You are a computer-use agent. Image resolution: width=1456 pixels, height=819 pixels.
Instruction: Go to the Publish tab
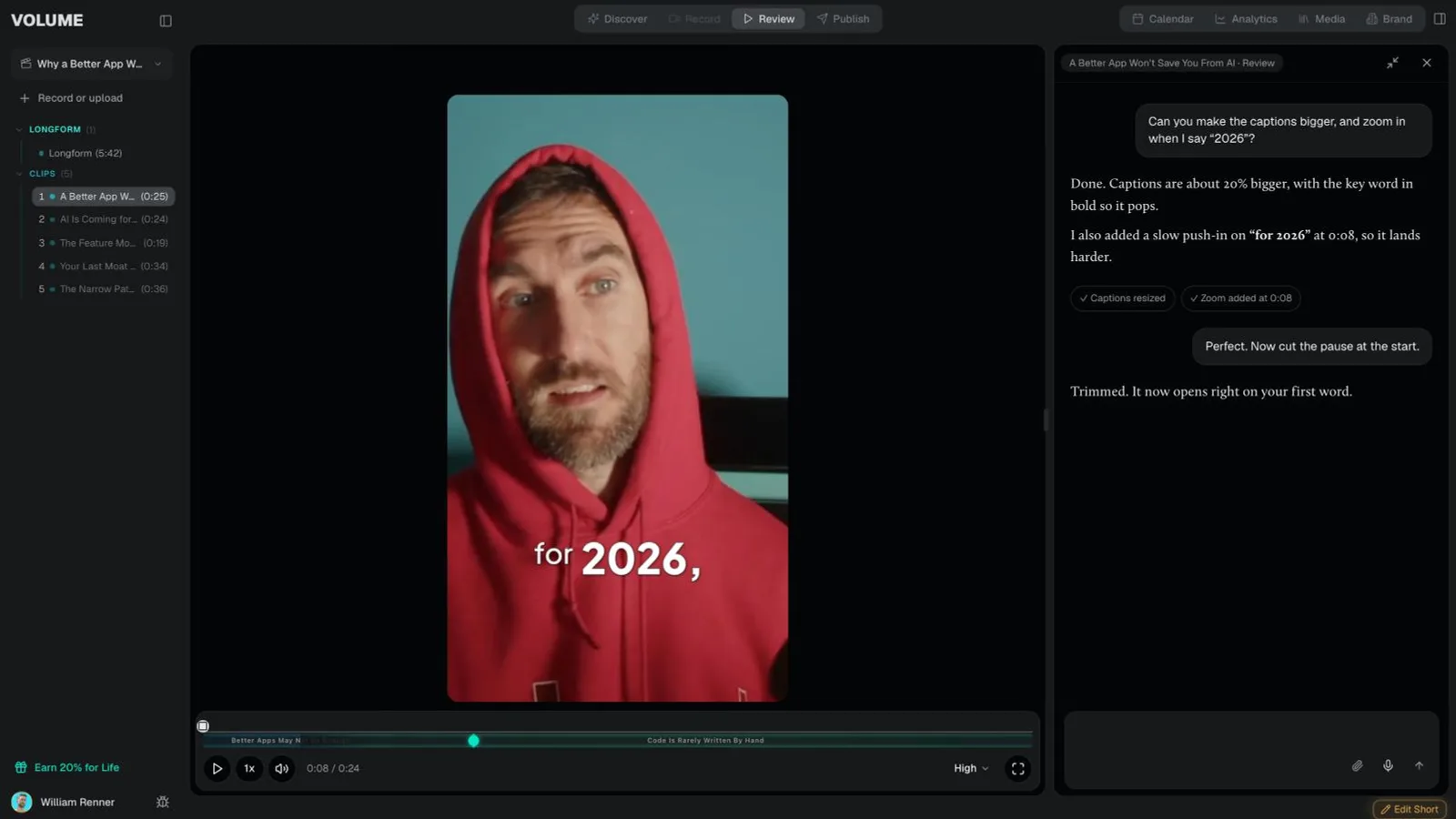pos(843,18)
